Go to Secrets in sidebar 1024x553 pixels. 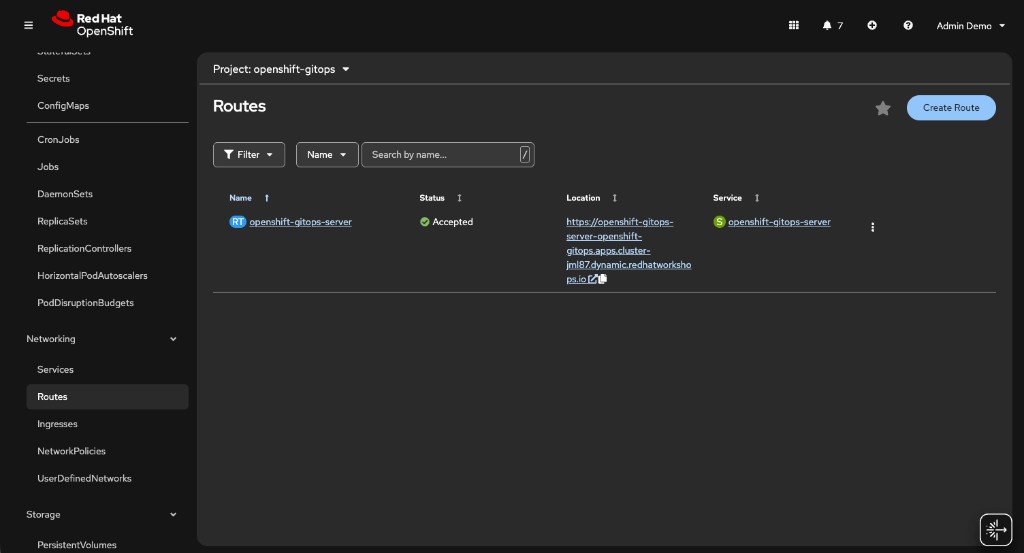click(54, 78)
